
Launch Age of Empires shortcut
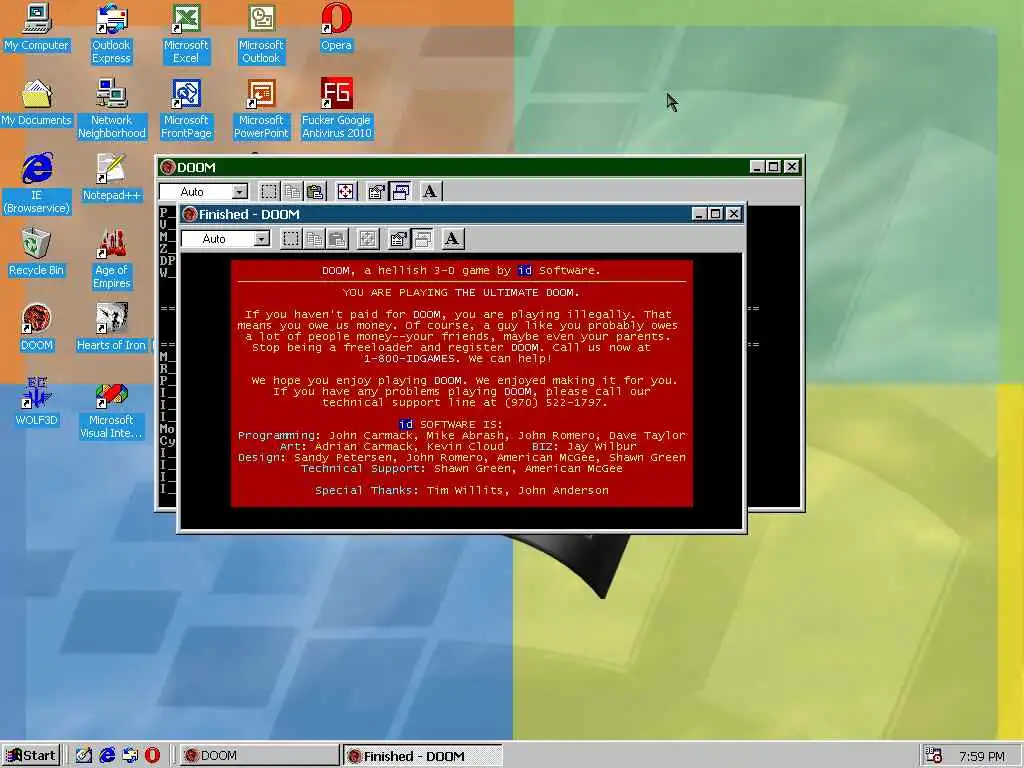click(112, 259)
